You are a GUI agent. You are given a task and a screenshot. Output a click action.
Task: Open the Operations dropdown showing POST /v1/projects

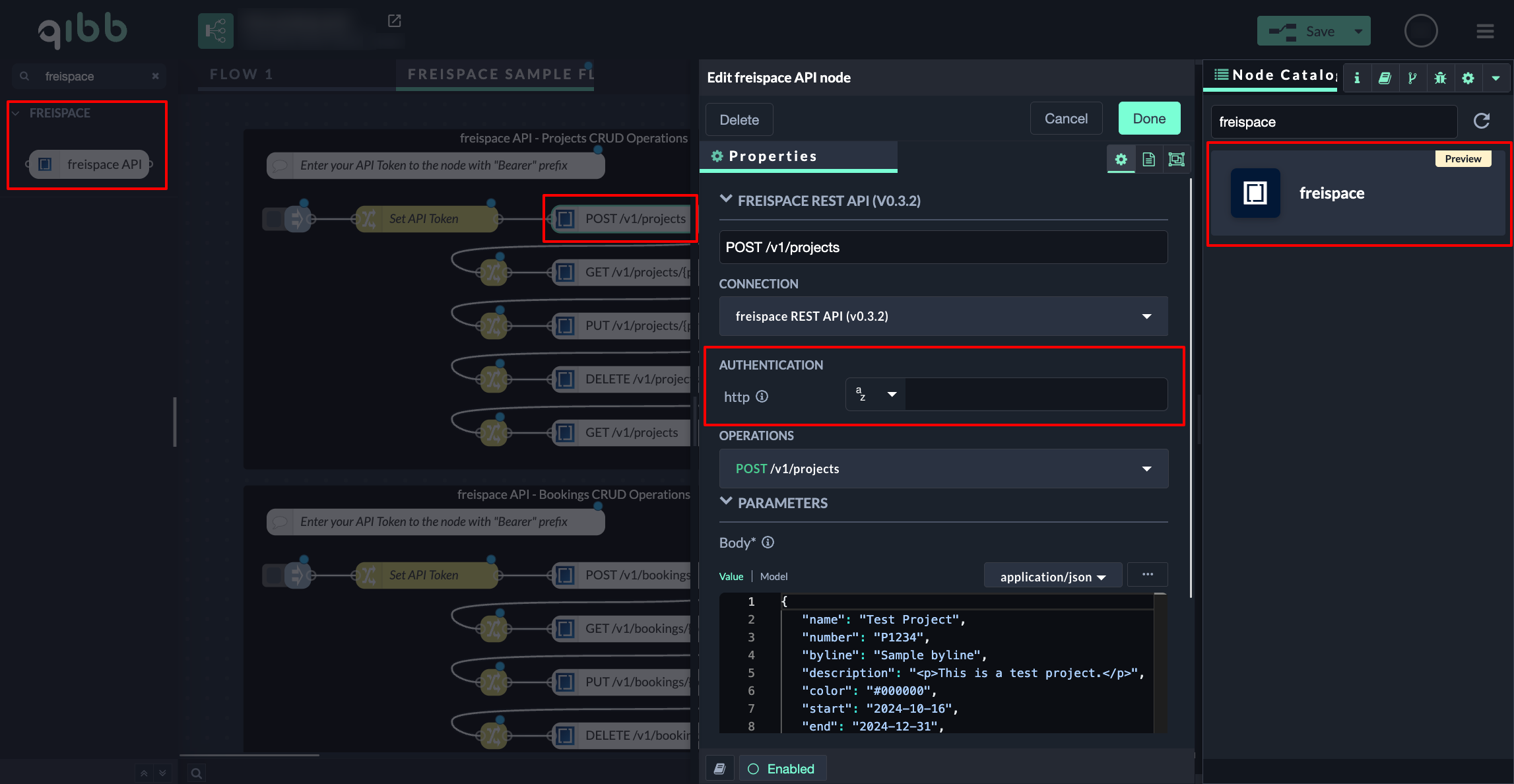click(943, 469)
